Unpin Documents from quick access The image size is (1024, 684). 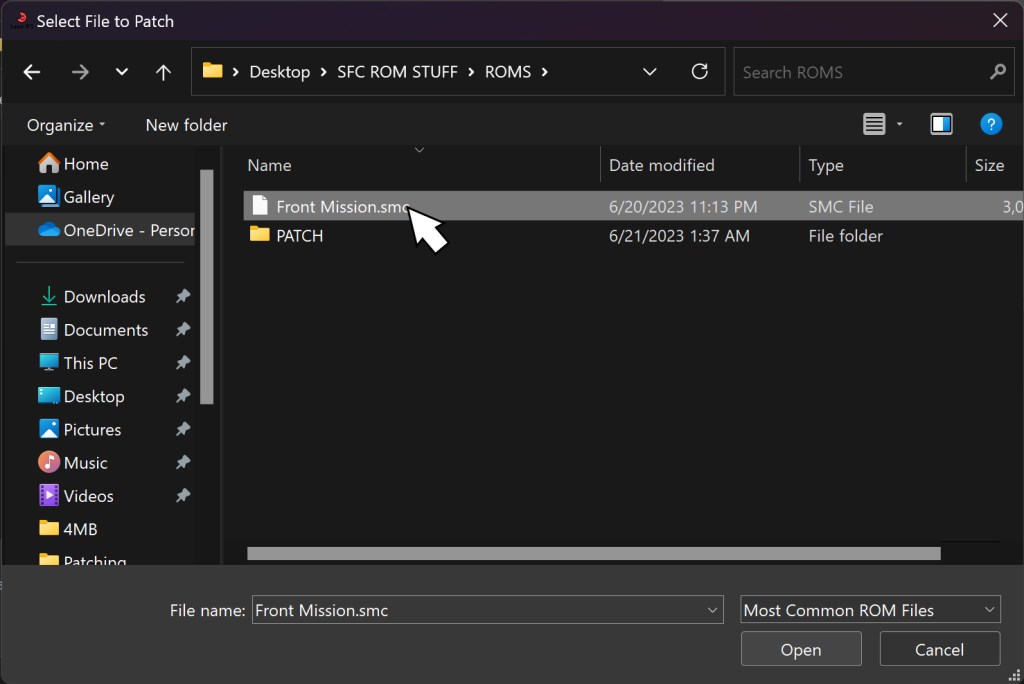click(x=182, y=330)
